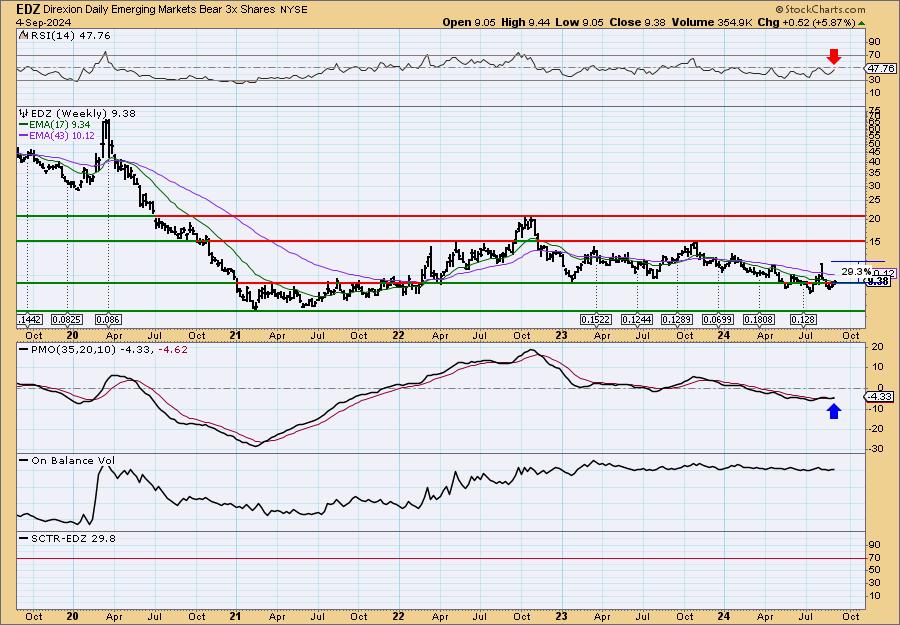Select the High 9.44 value
Viewport: 900px width, 625px height.
(525, 22)
